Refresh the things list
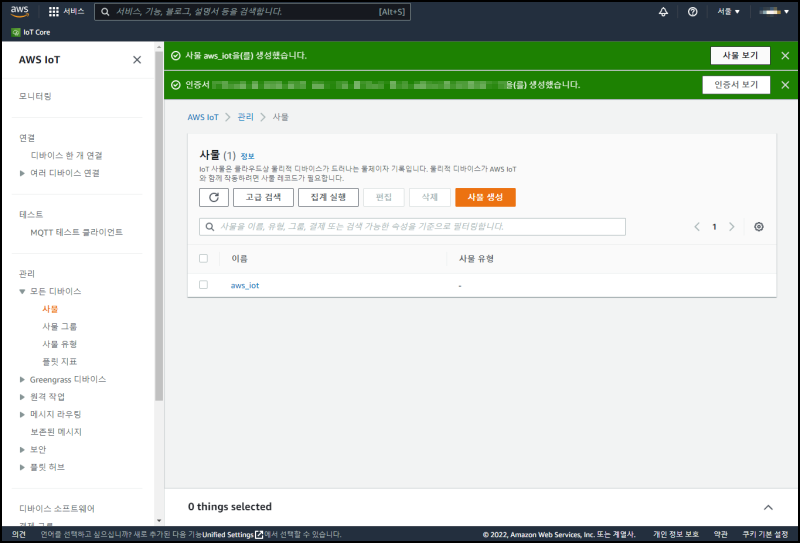The height and width of the screenshot is (543, 800). point(214,198)
